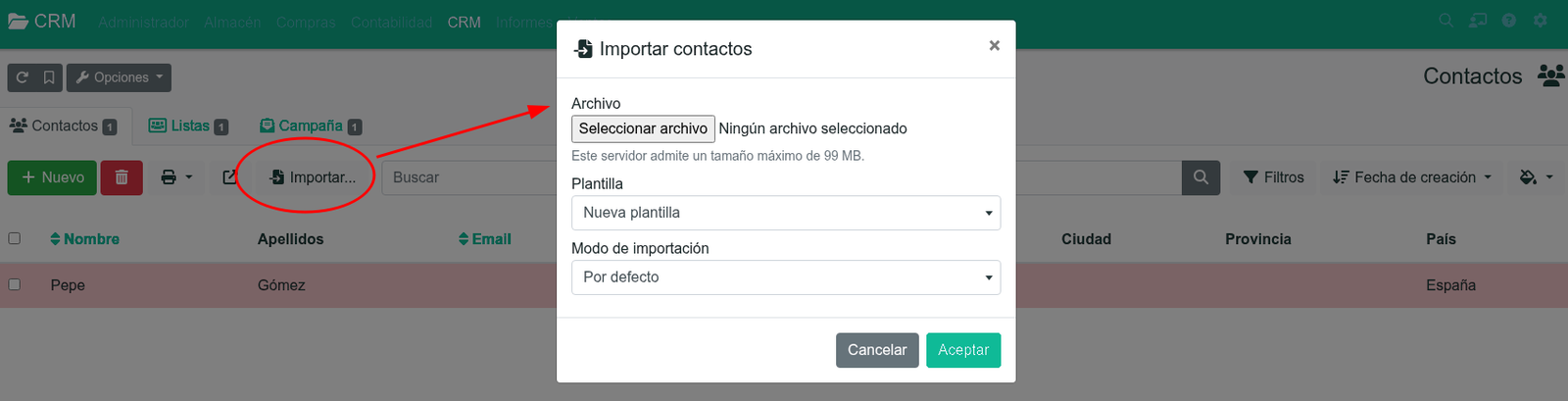
Task: Click the export (external link) icon
Action: pos(229,177)
